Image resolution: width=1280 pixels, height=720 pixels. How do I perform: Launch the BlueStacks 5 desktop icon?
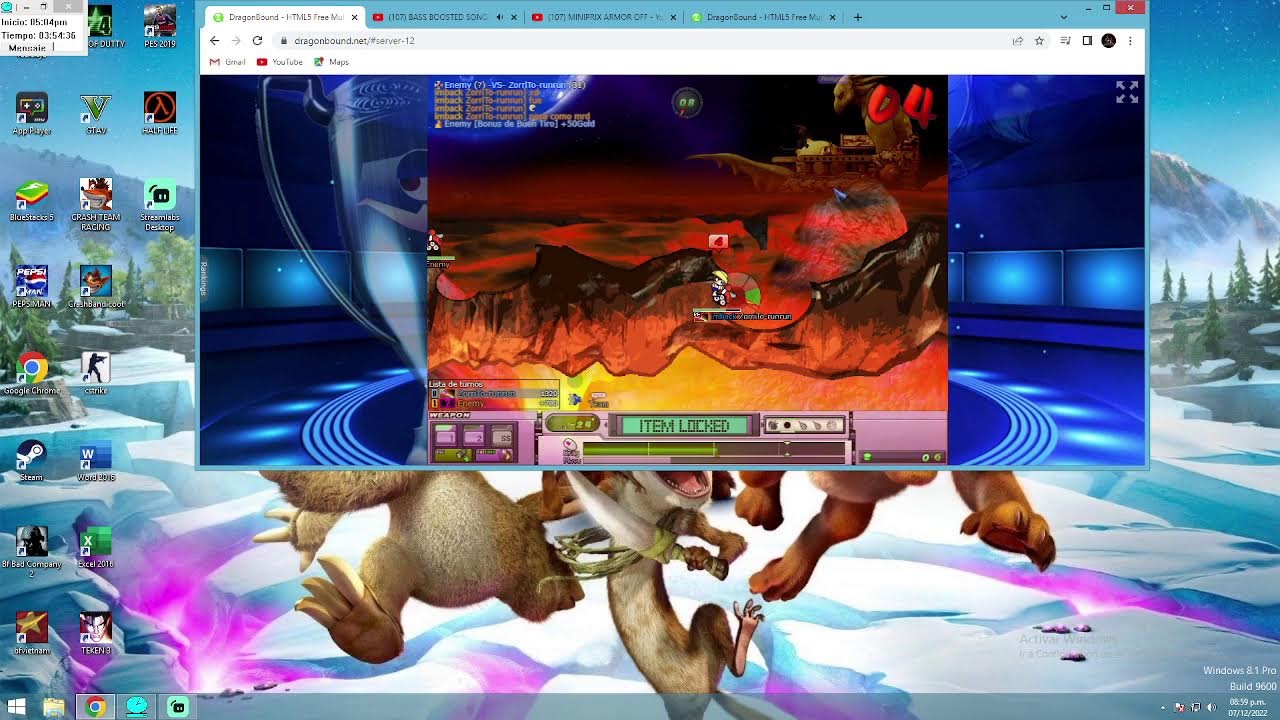tap(32, 200)
